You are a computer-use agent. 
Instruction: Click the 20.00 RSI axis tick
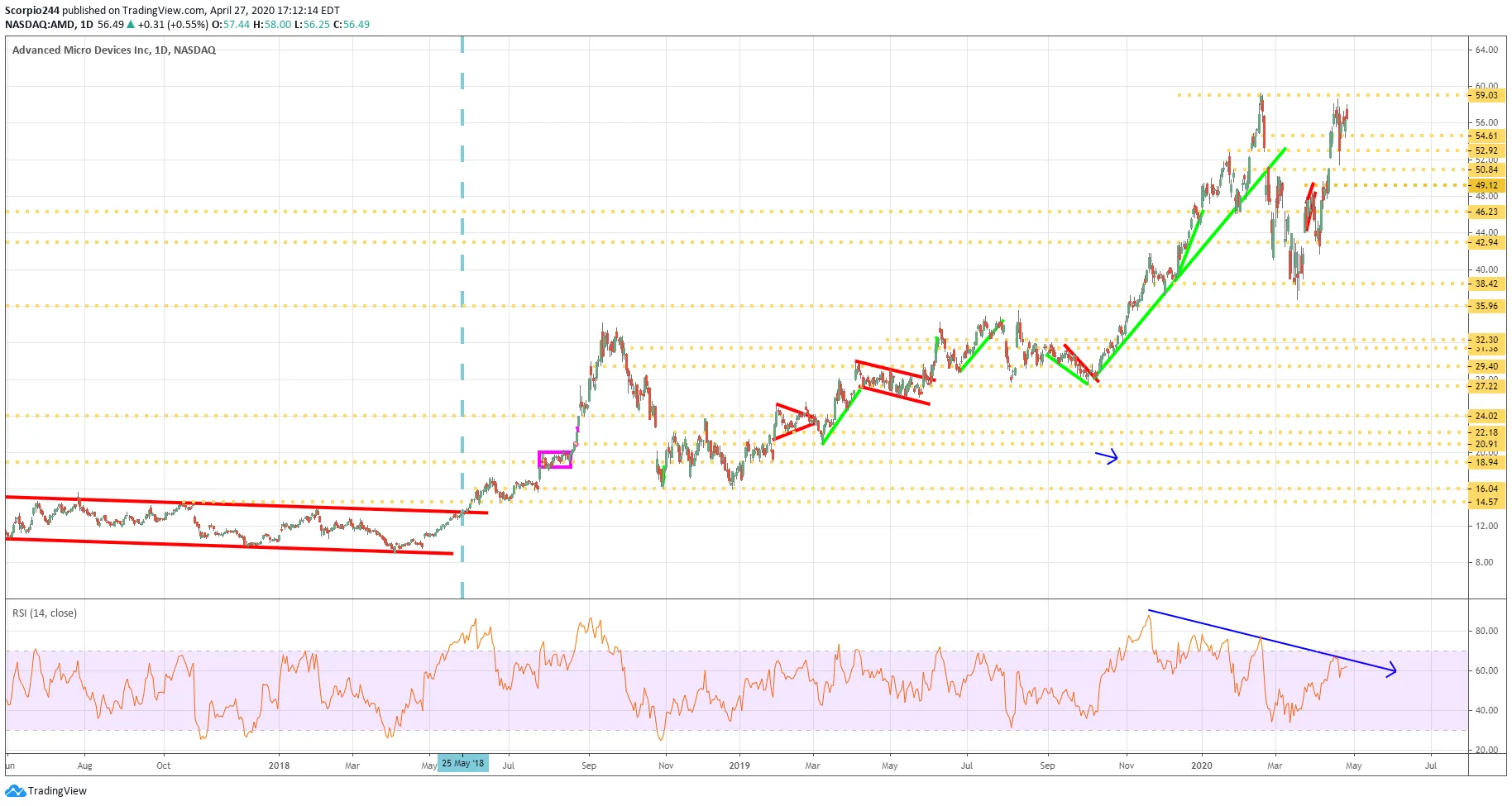pos(1486,750)
